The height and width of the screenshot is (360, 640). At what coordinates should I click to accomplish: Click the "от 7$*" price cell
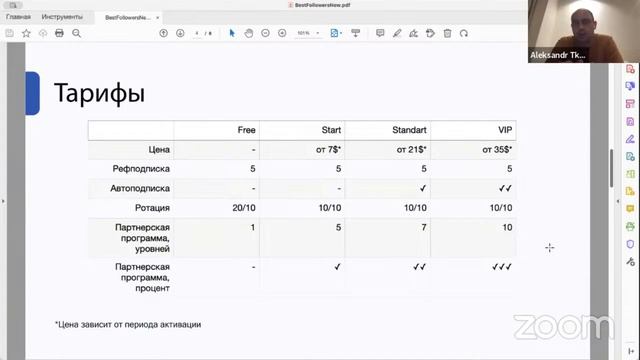point(328,150)
